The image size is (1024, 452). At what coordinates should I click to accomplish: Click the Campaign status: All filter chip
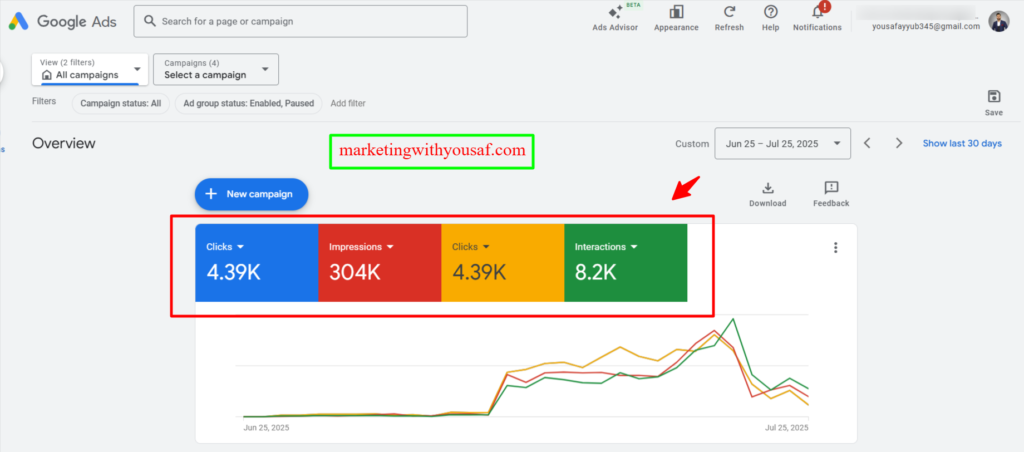click(120, 103)
